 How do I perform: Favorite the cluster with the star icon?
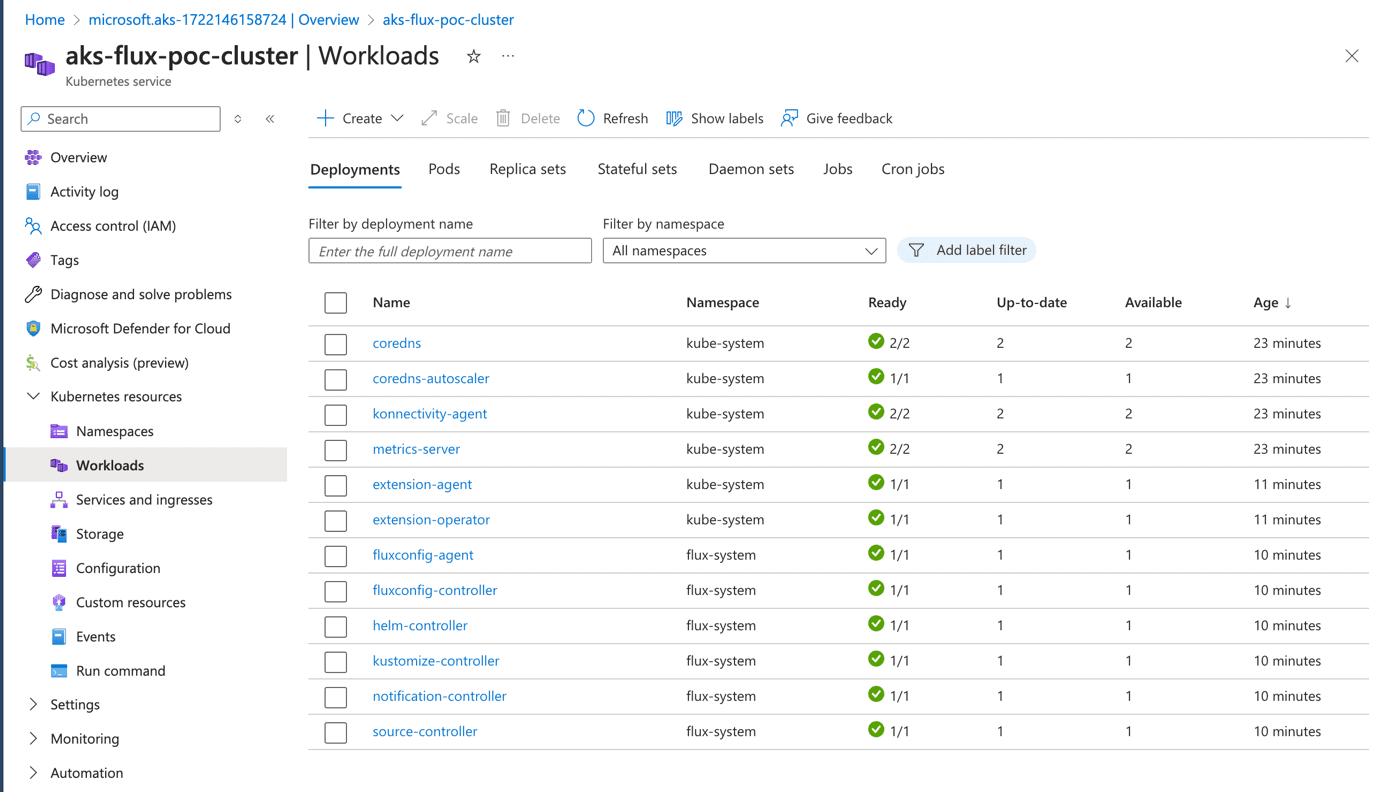pos(474,57)
